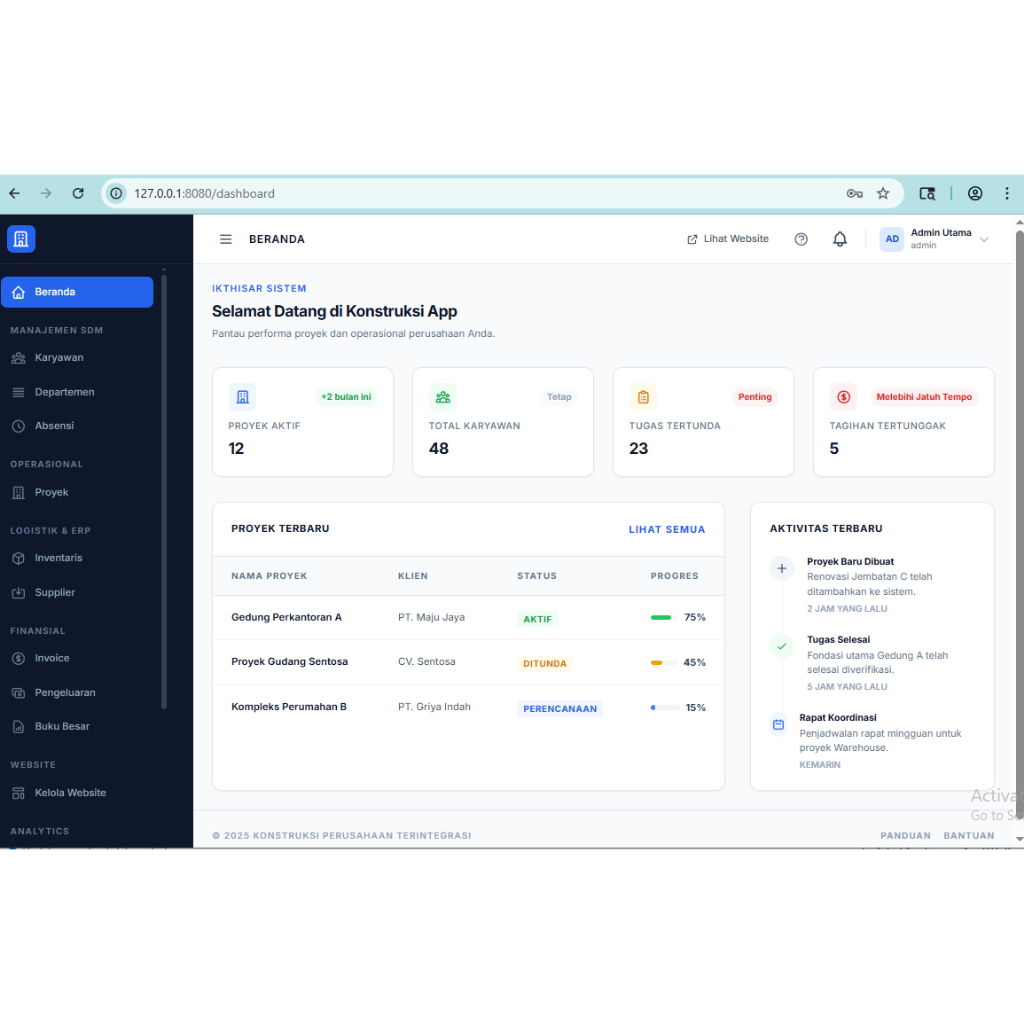Viewport: 1024px width, 1024px height.
Task: Click the Supplier sidebar icon
Action: [x=18, y=593]
